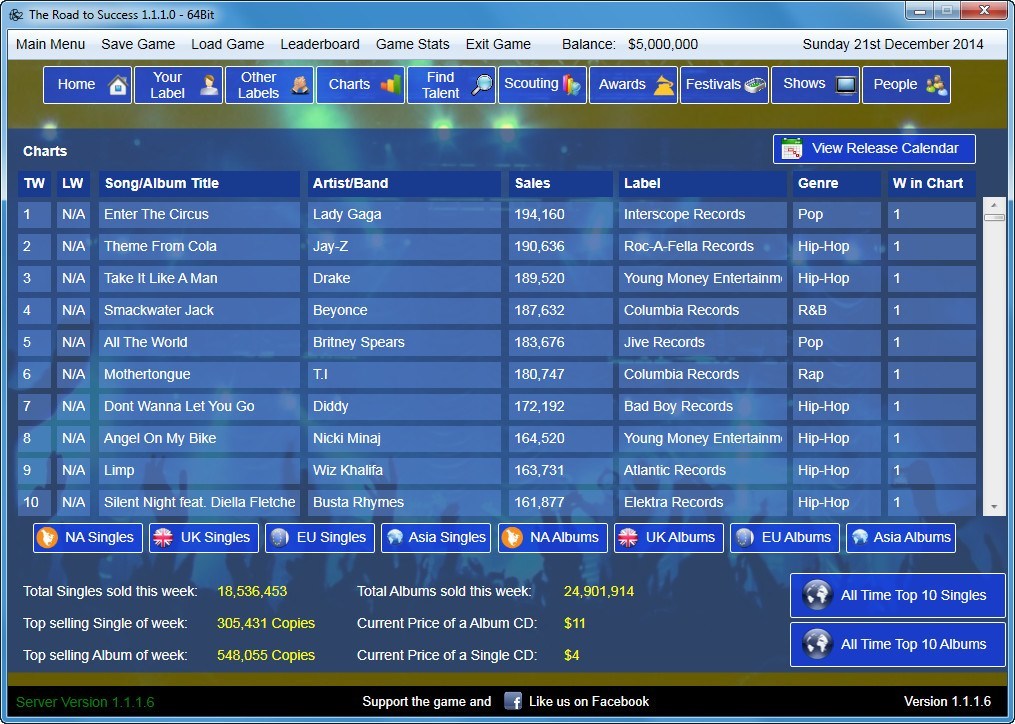Image resolution: width=1015 pixels, height=724 pixels.
Task: Open the Shows TV button
Action: pyautogui.click(x=816, y=85)
